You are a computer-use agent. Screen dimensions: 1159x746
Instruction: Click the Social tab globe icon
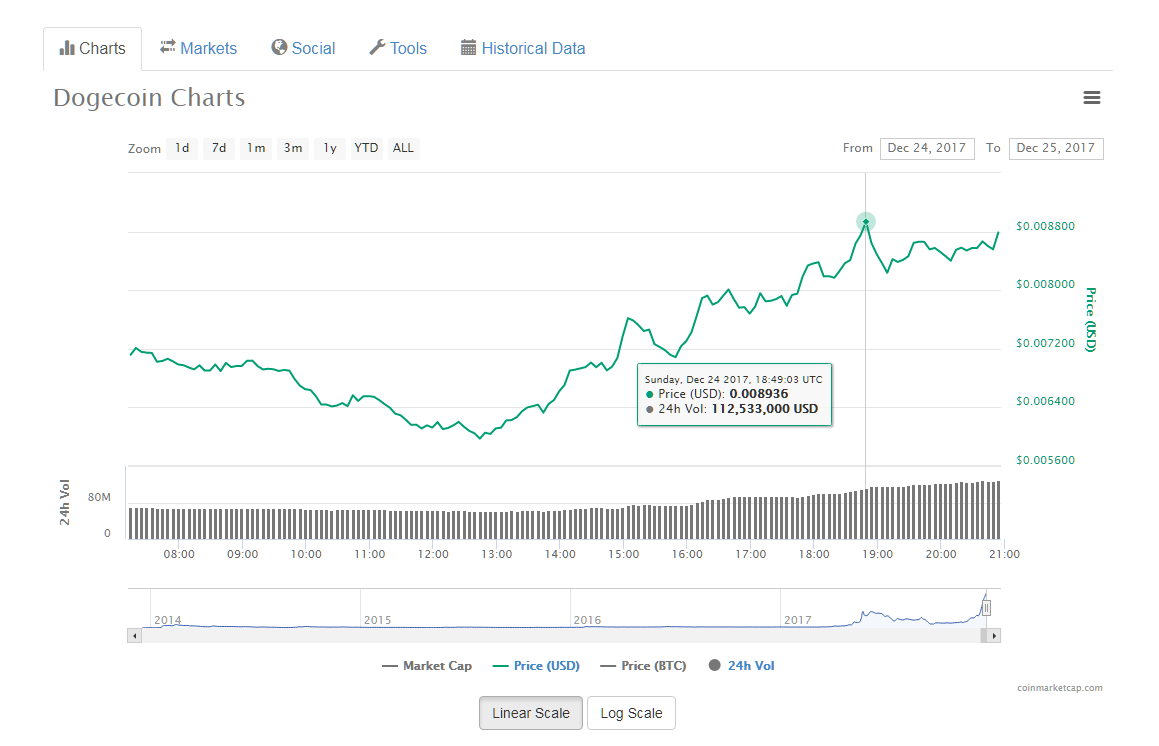point(279,48)
